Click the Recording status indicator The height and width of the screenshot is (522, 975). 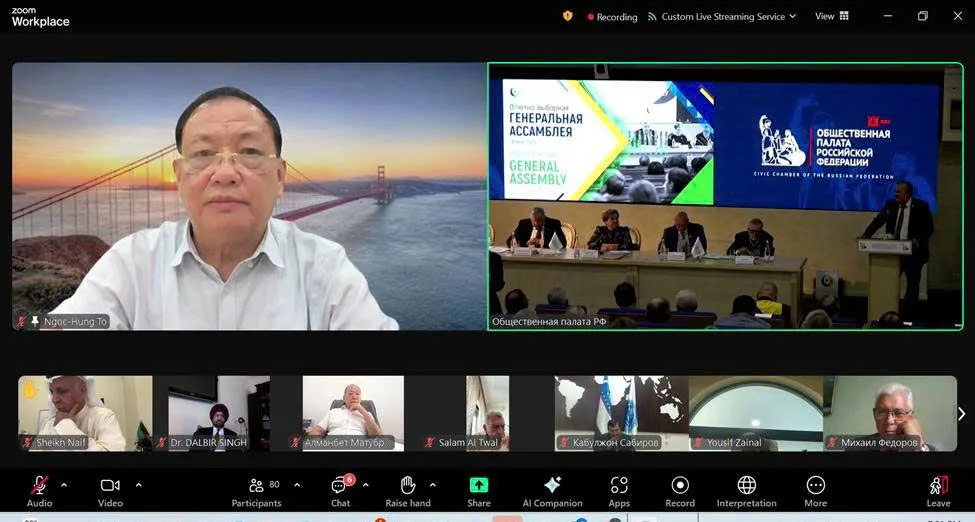pos(612,16)
